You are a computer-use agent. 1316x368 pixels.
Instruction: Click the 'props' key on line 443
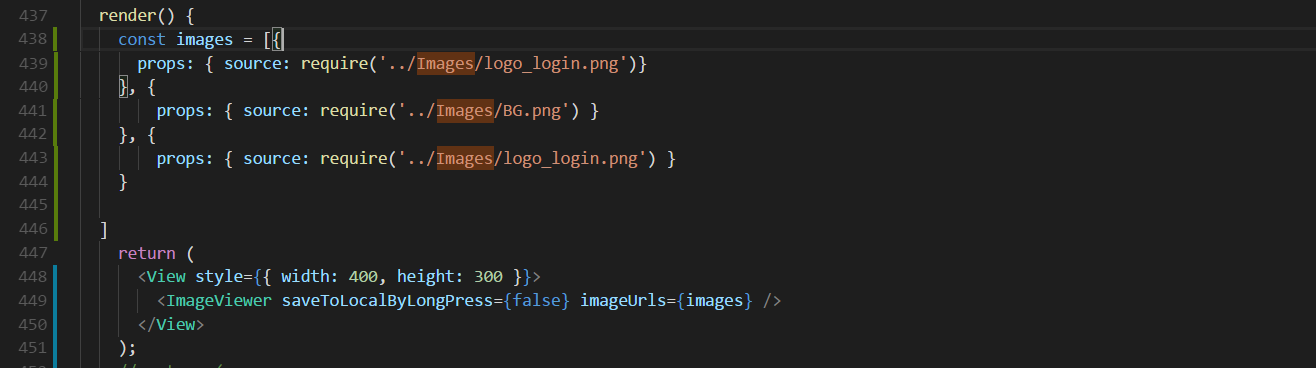click(180, 159)
